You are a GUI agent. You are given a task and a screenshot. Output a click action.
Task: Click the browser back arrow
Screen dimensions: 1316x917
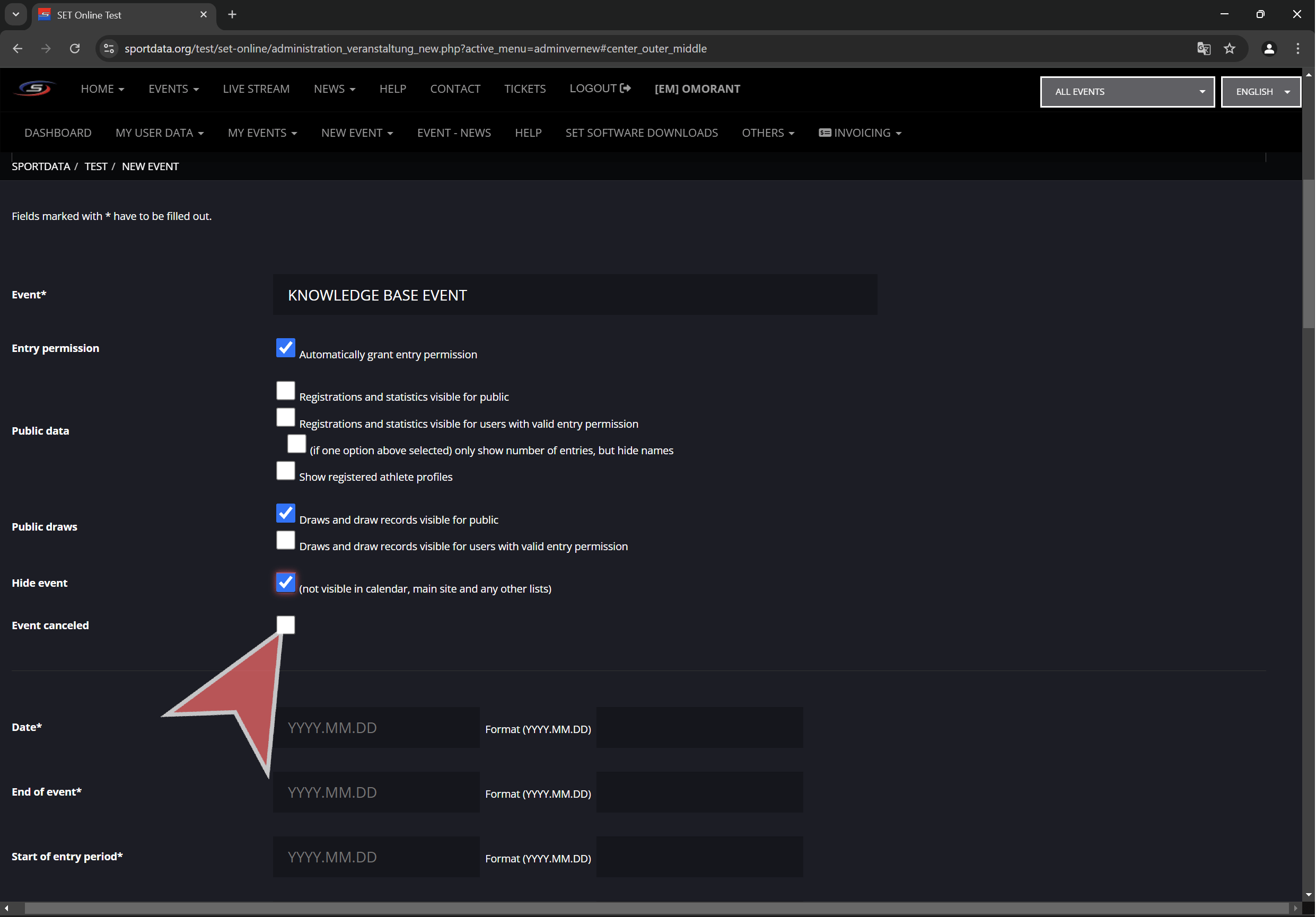(x=18, y=49)
